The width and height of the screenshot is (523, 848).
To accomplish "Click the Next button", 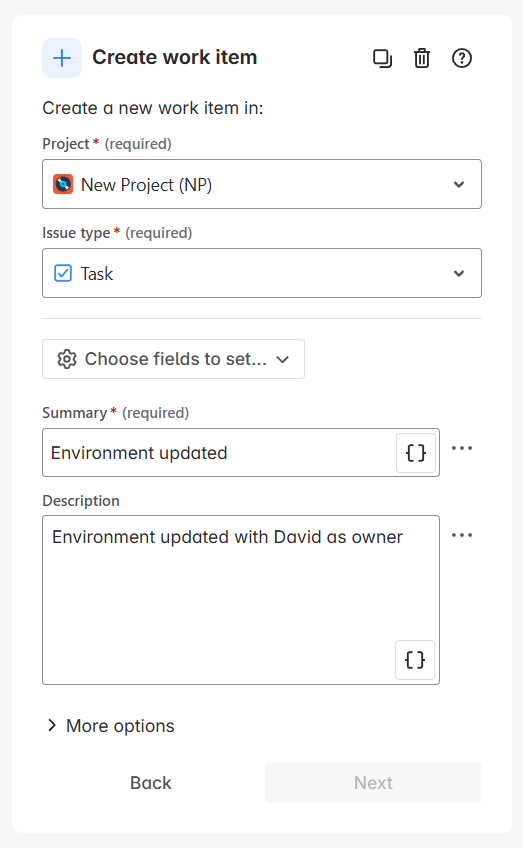I will tap(373, 783).
